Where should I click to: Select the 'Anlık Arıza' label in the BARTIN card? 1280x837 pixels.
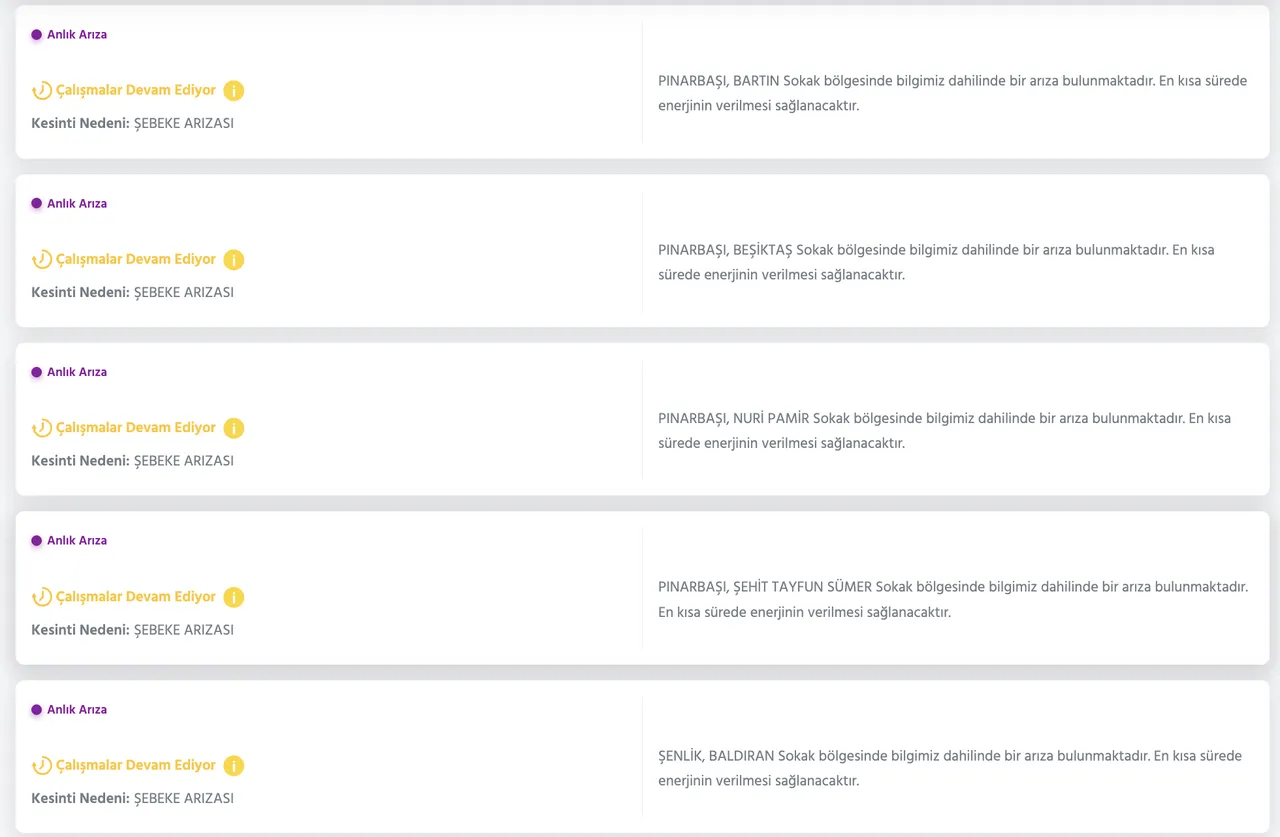tap(77, 35)
